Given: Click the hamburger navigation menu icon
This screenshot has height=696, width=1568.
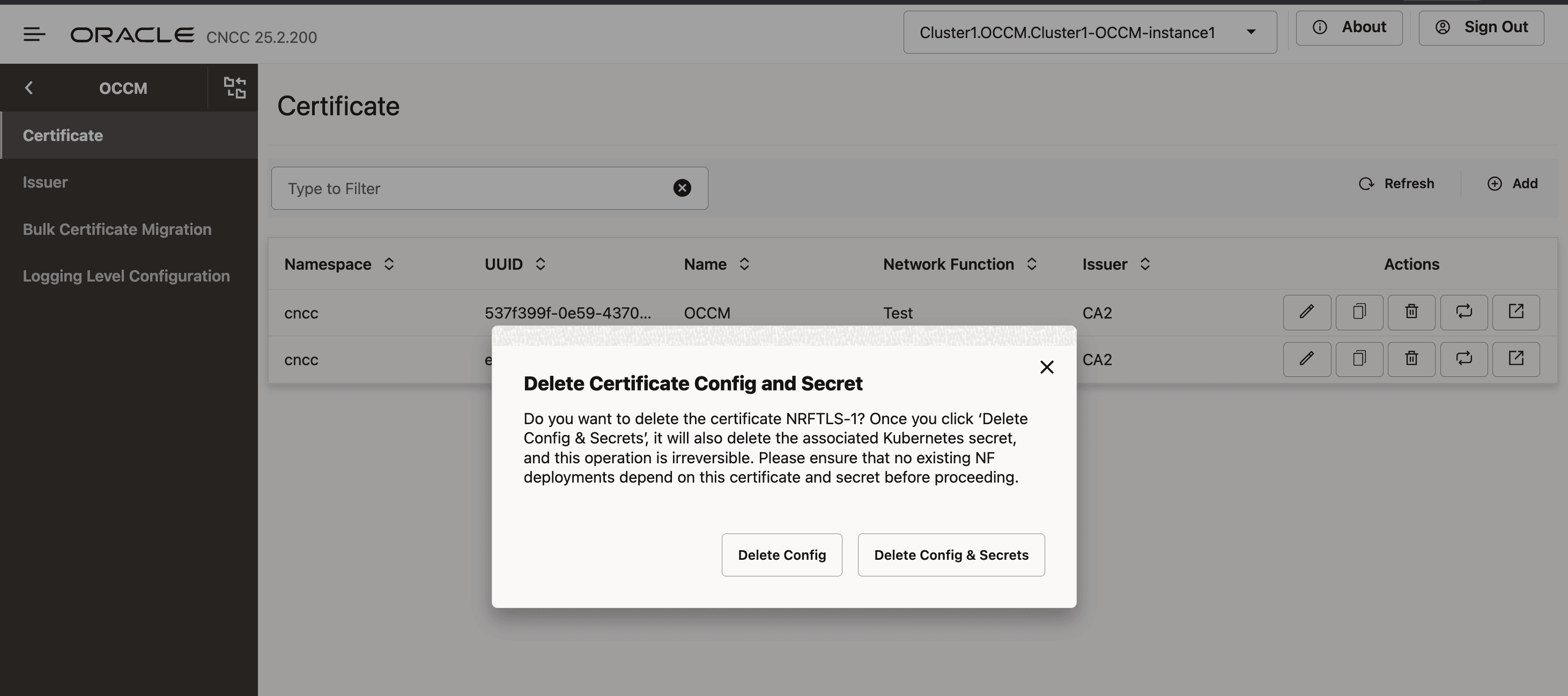Looking at the screenshot, I should 34,34.
